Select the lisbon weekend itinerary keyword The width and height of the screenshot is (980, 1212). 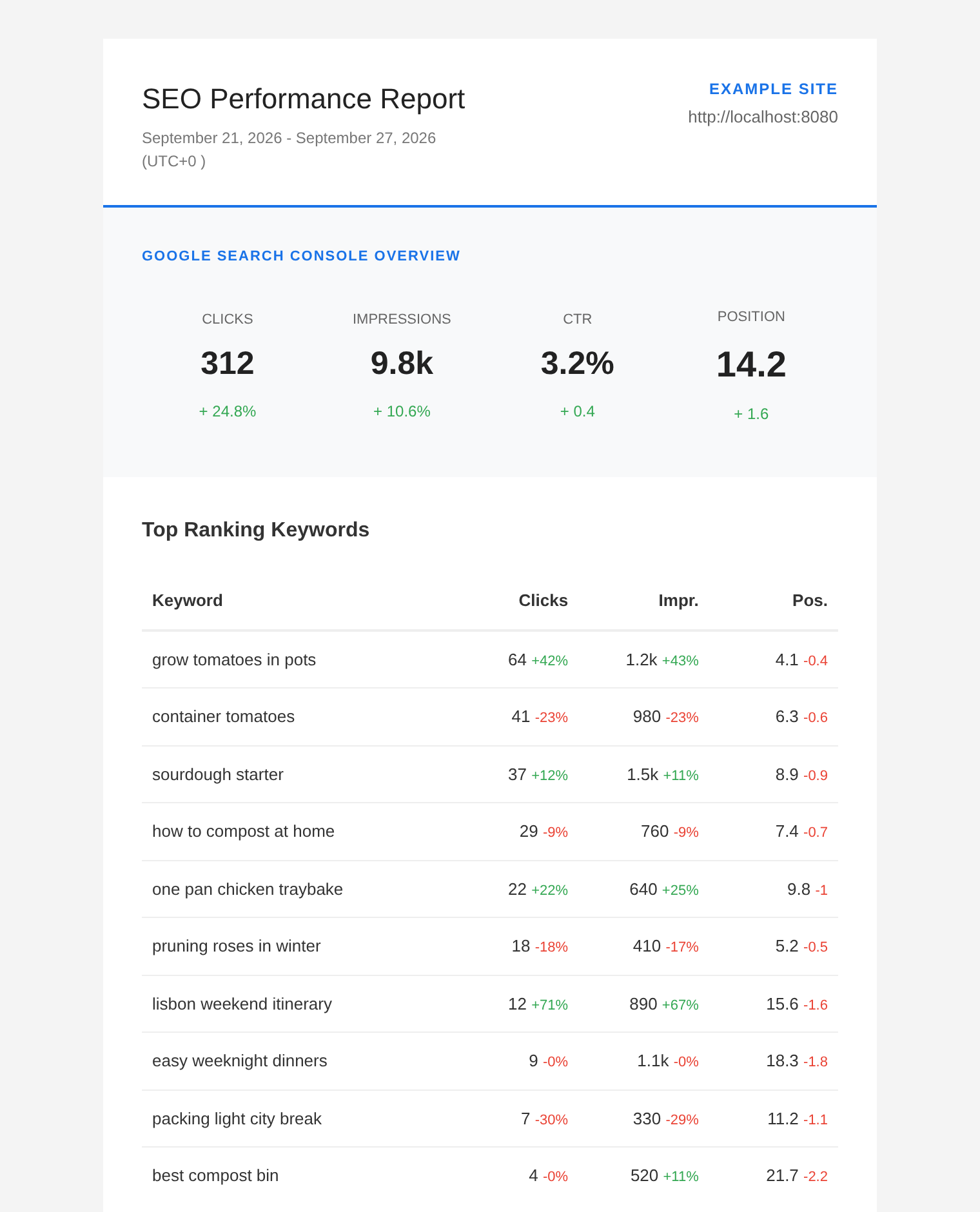coord(242,1004)
